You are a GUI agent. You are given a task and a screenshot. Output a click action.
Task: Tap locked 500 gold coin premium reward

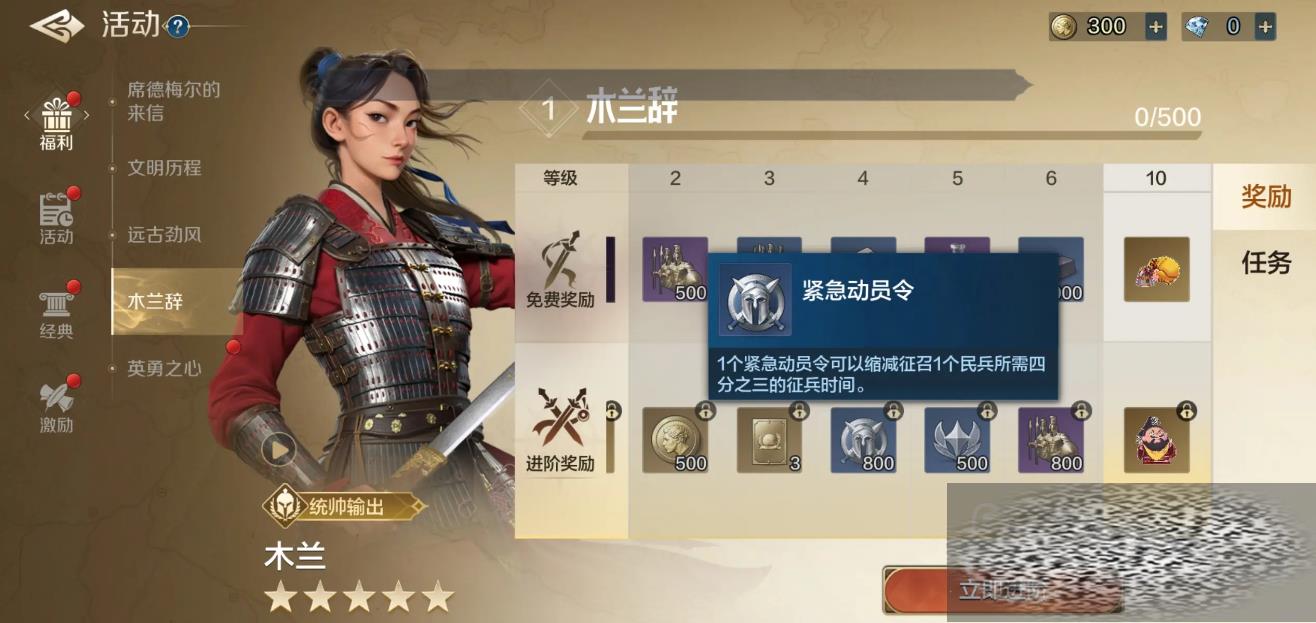[675, 439]
